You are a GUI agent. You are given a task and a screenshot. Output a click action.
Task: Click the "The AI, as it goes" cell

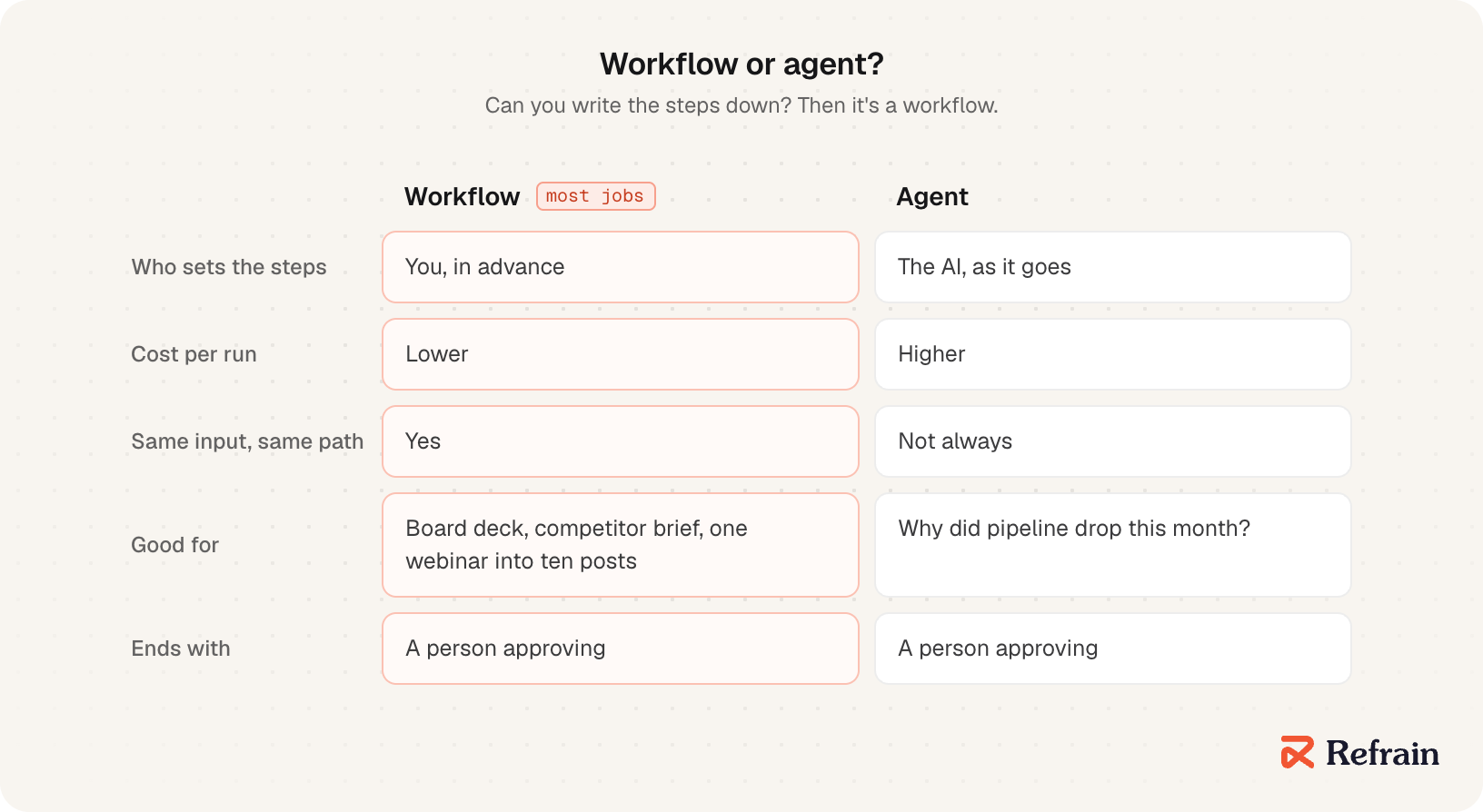[1113, 267]
